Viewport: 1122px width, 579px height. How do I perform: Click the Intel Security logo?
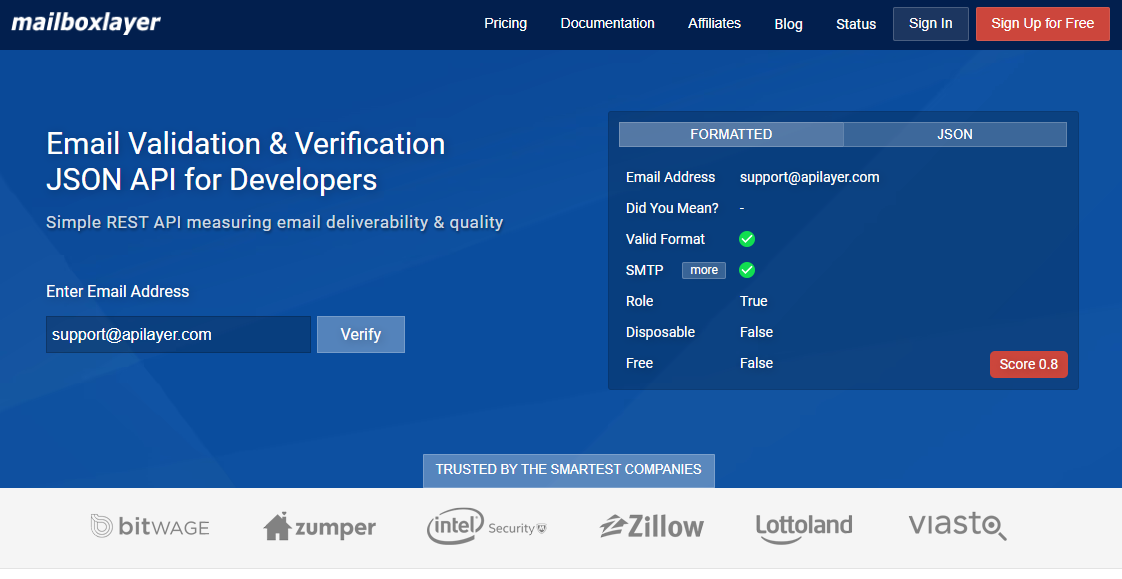click(487, 527)
